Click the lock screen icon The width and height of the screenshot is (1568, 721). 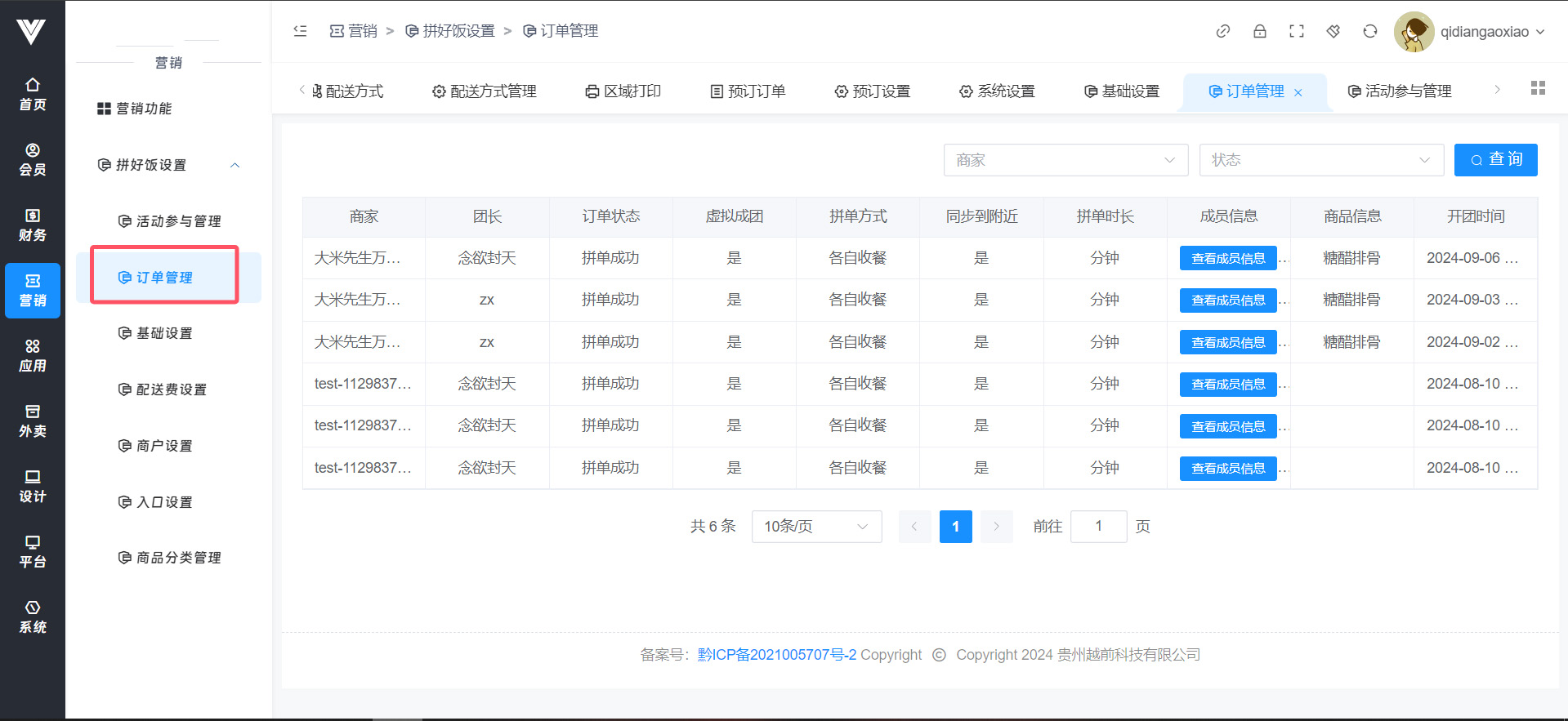click(1259, 31)
